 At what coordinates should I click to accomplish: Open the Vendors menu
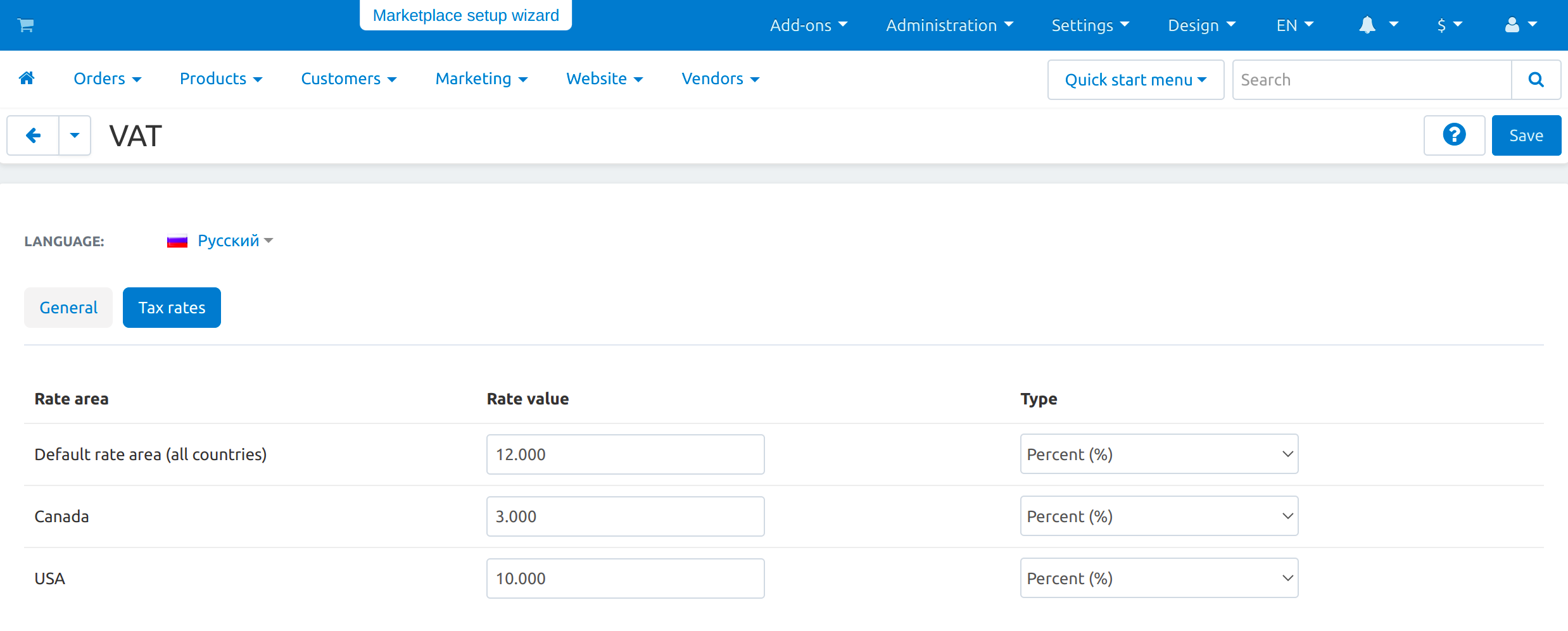coord(720,78)
